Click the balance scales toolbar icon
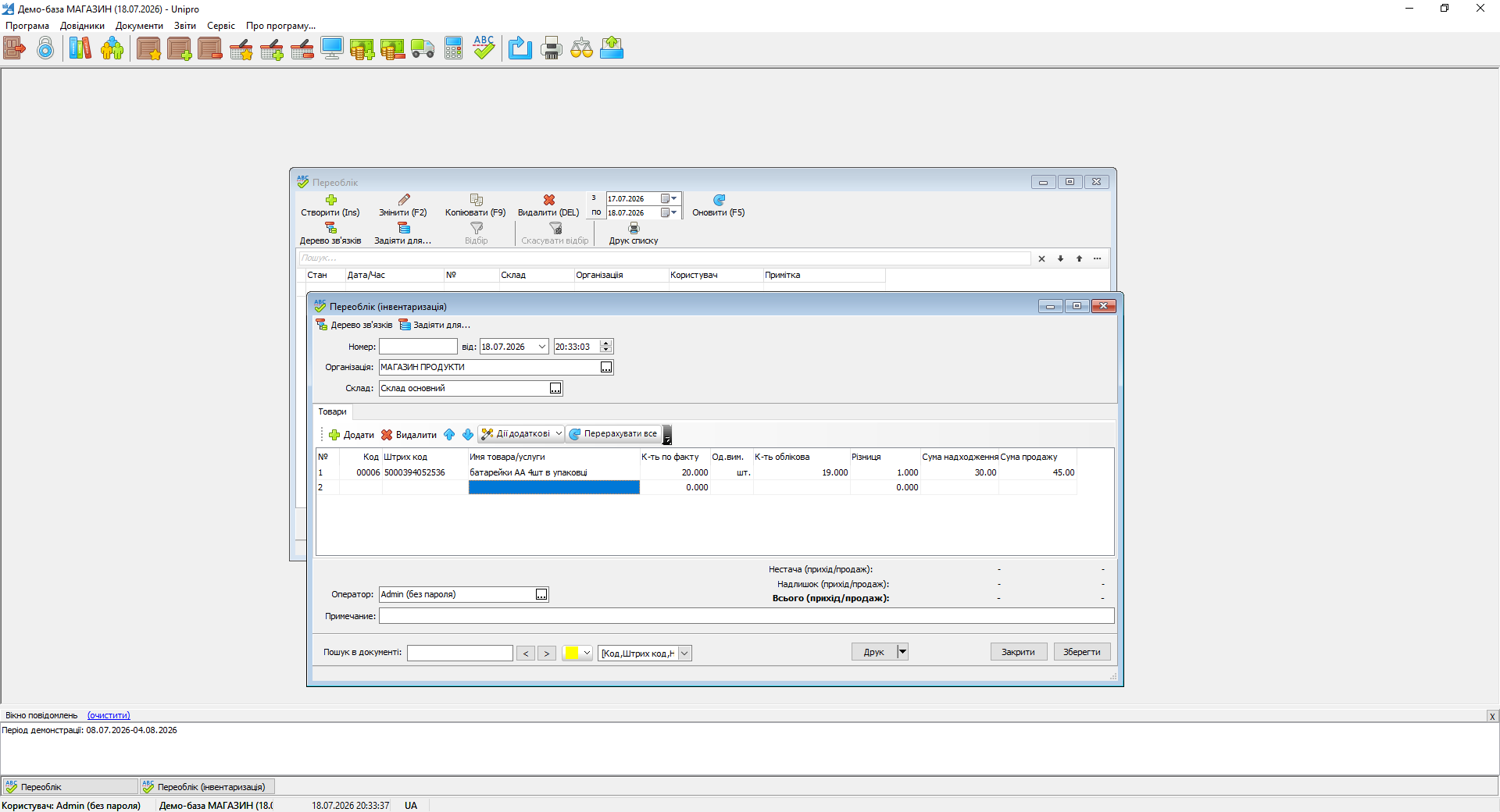Screen dimensions: 1500x812 (x=581, y=48)
